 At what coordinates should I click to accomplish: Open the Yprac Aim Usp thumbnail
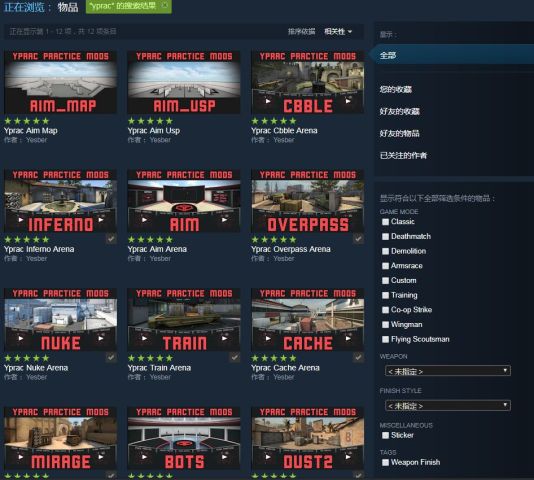click(184, 82)
